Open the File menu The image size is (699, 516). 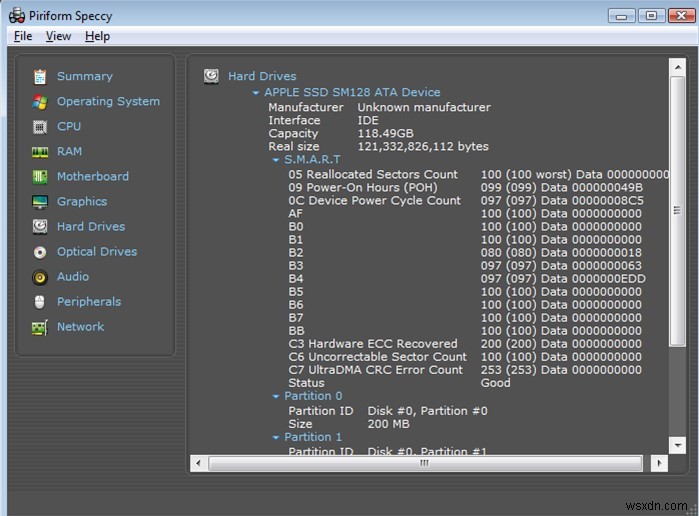coord(23,36)
